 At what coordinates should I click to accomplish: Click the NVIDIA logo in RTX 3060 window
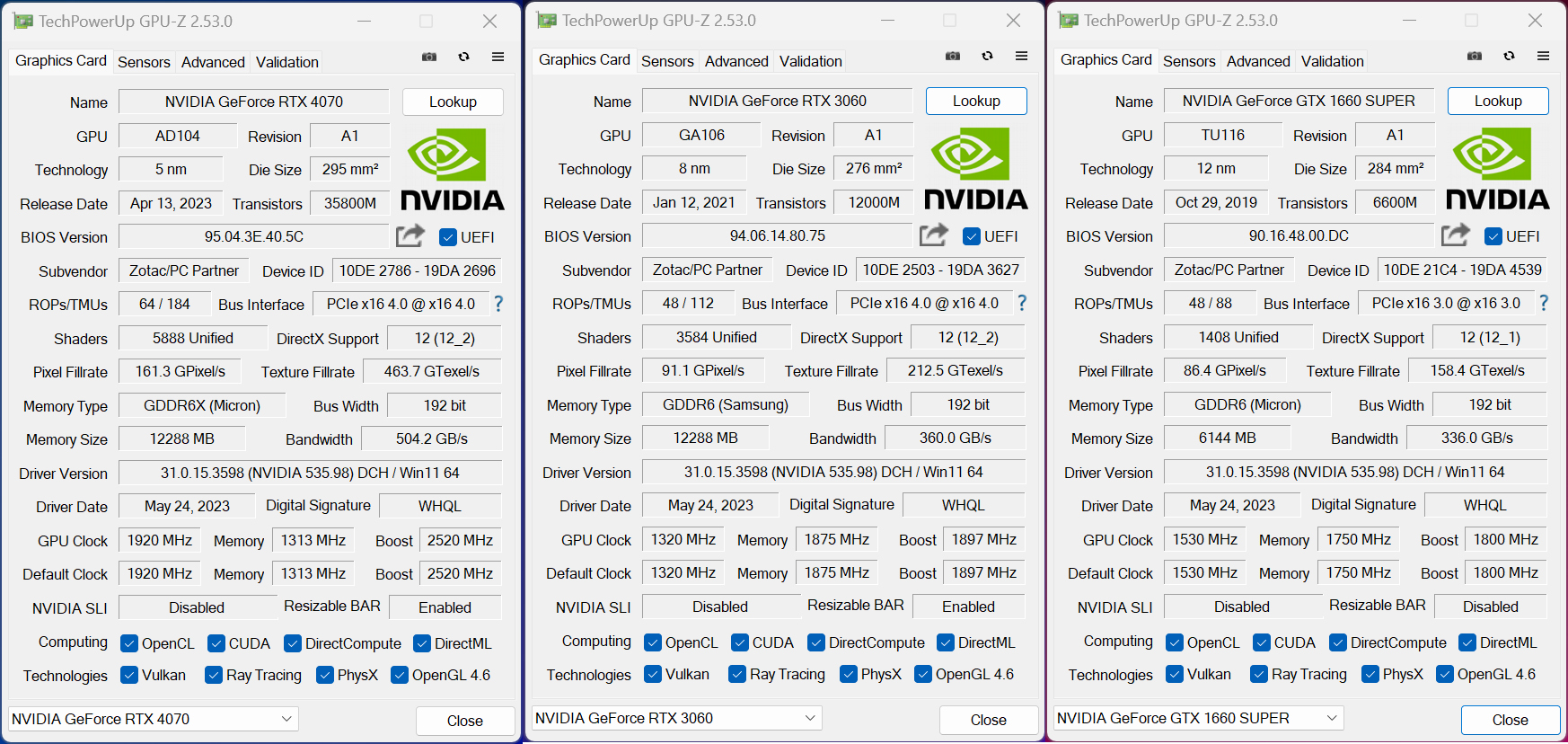click(976, 168)
